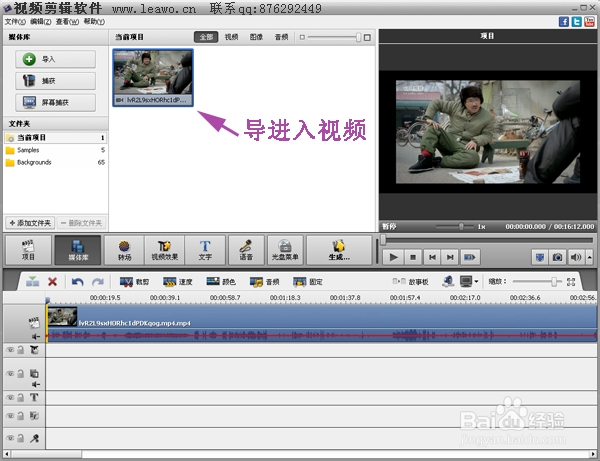Redo the last timeline action
Image resolution: width=600 pixels, height=461 pixels.
click(x=98, y=282)
